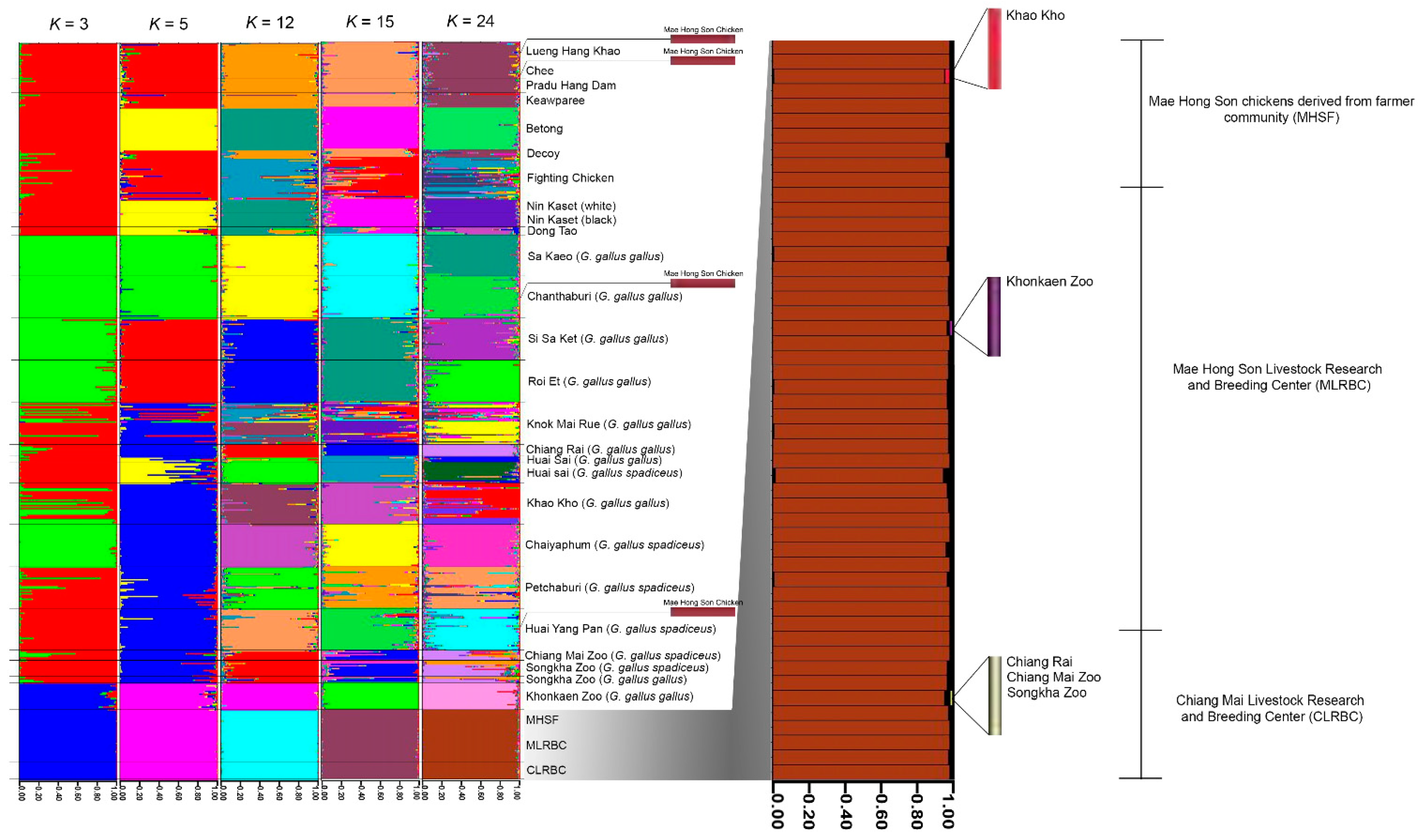Click the Betong population label
The width and height of the screenshot is (1419, 840).
[x=544, y=129]
